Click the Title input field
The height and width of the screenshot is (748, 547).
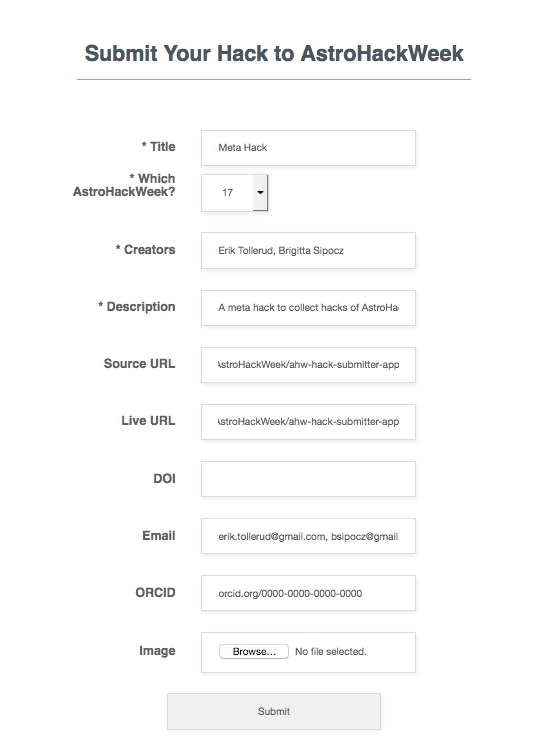(308, 148)
